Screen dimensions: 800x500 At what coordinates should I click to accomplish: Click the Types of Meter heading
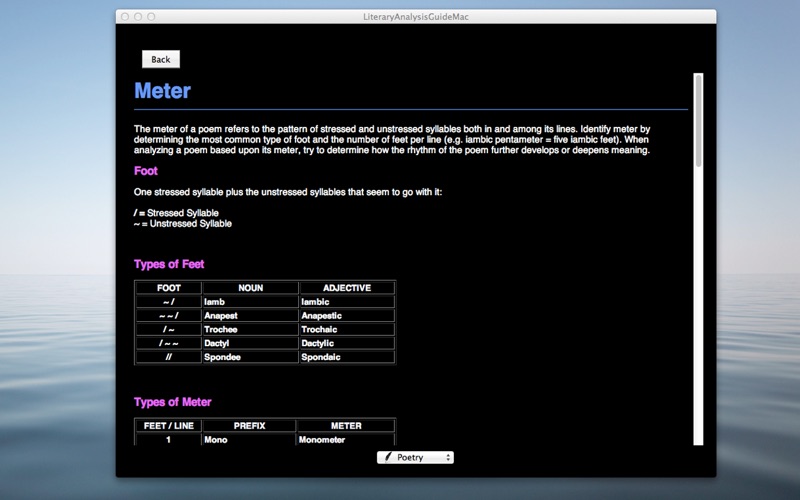(172, 402)
